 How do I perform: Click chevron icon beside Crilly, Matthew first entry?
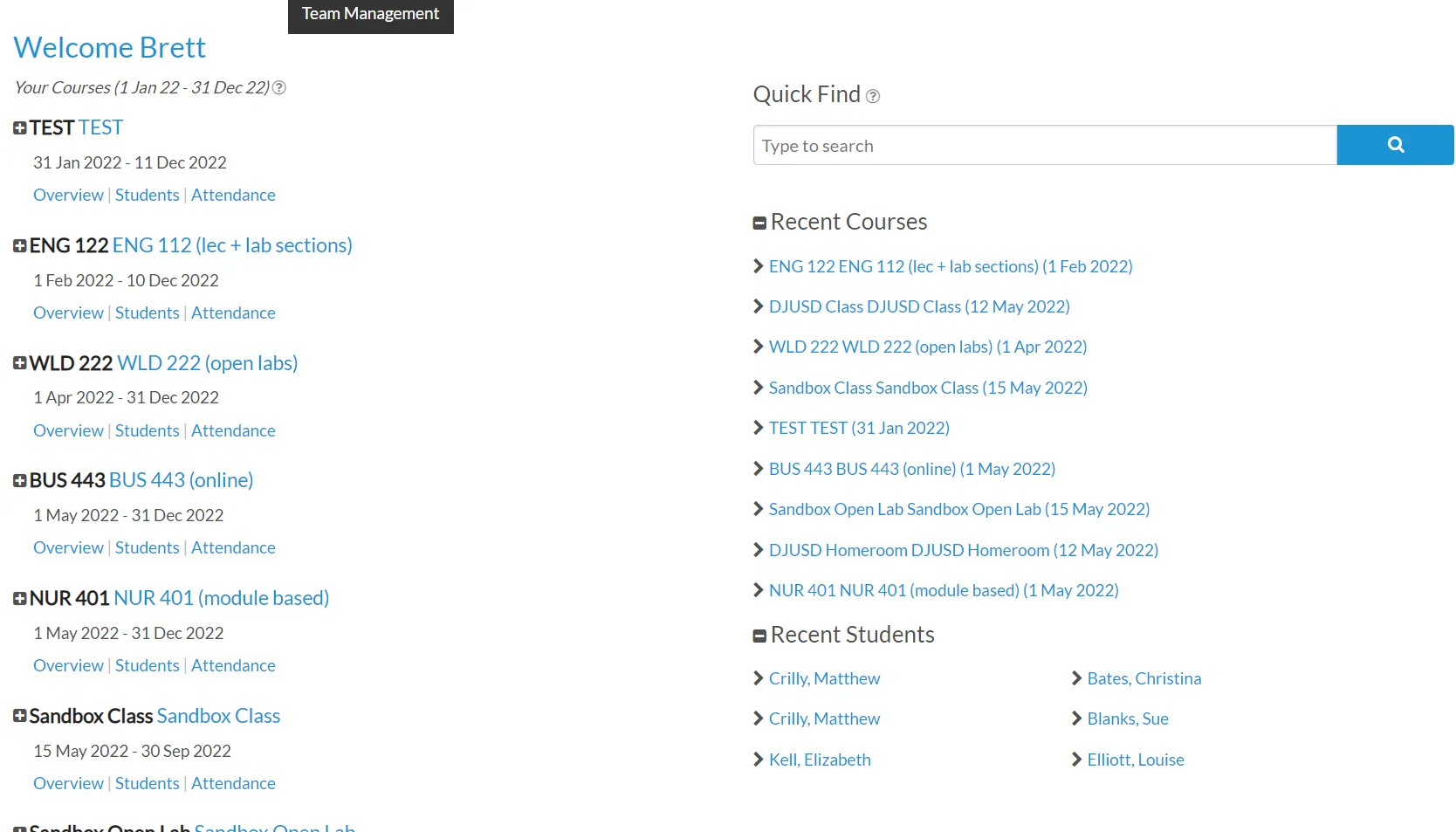coord(759,678)
